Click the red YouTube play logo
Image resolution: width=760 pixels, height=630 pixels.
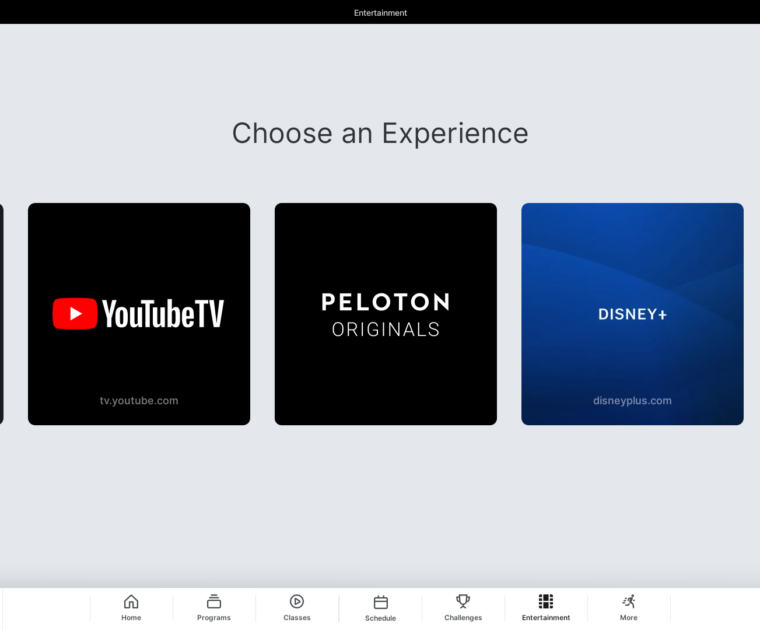(x=75, y=314)
